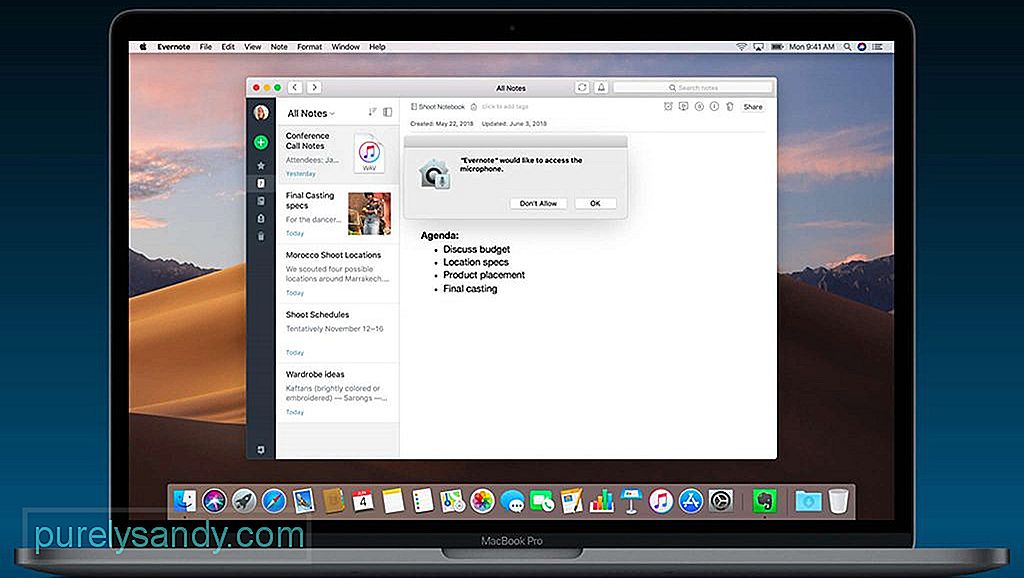This screenshot has width=1024, height=578.
Task: Expand the All Notes dropdown heading
Action: 311,113
